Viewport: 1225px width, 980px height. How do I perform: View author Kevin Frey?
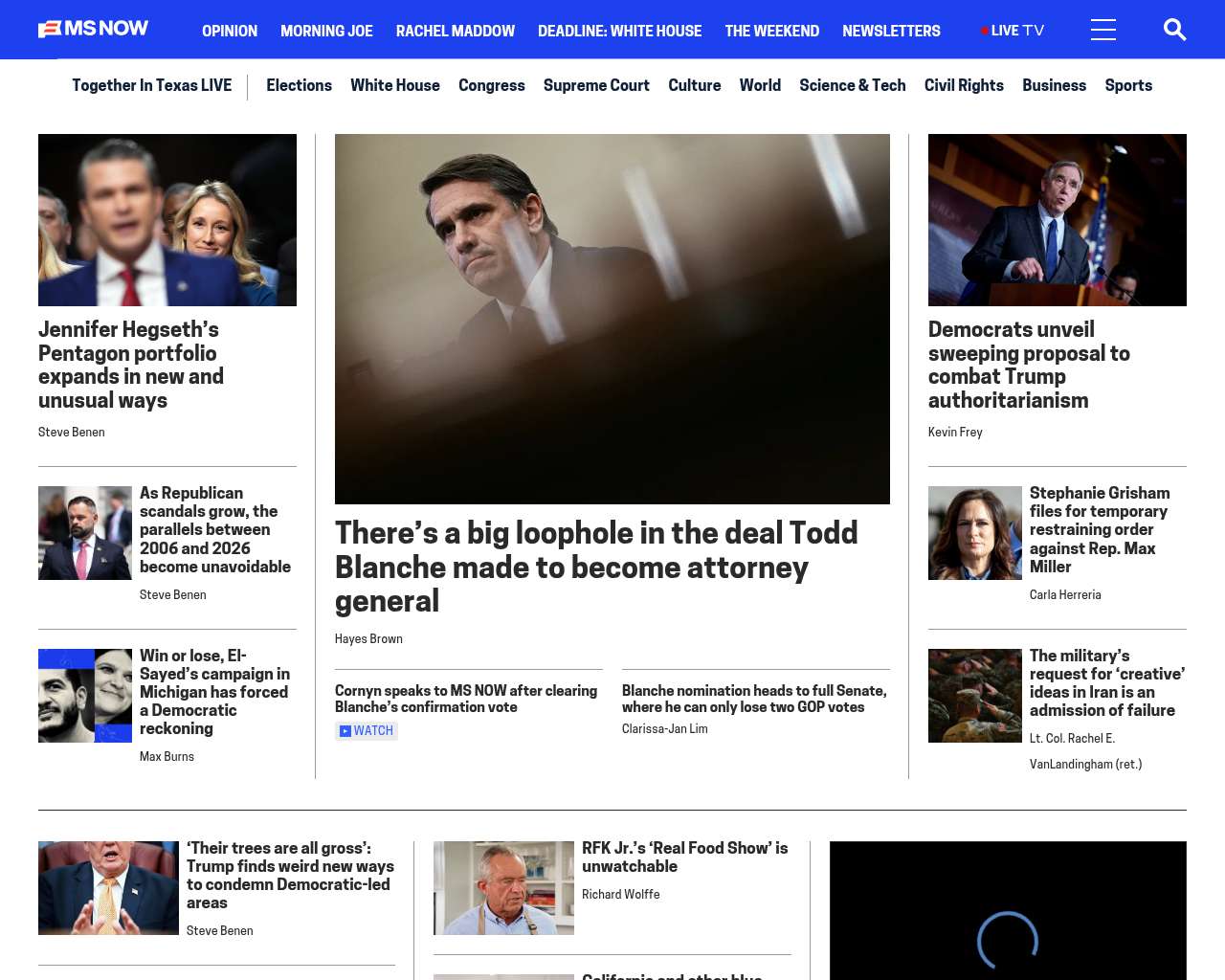(955, 433)
